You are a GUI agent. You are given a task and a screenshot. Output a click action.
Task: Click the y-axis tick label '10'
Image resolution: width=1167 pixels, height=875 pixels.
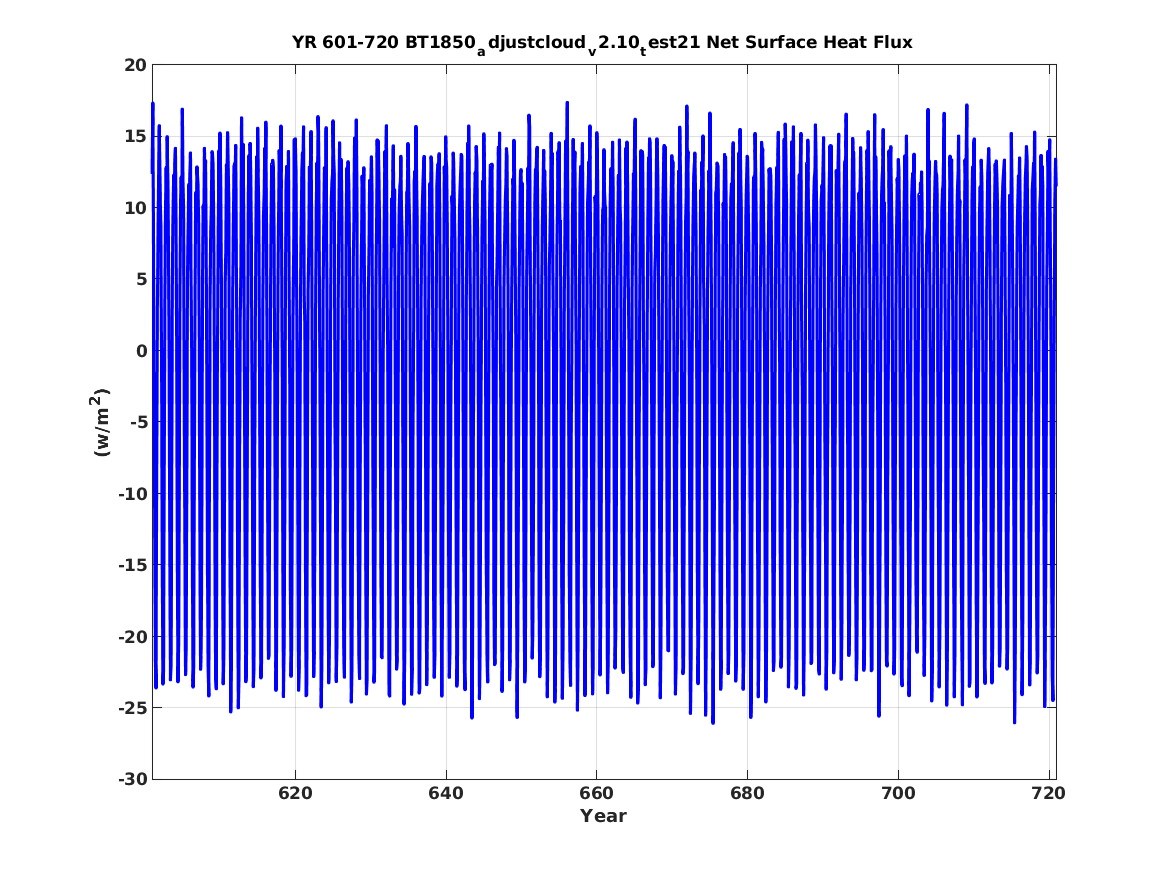point(135,208)
